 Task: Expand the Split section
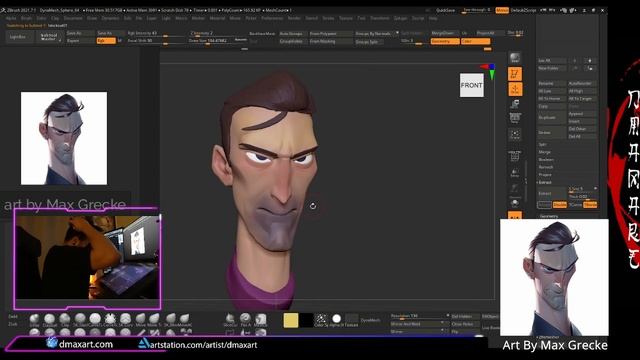[x=543, y=144]
